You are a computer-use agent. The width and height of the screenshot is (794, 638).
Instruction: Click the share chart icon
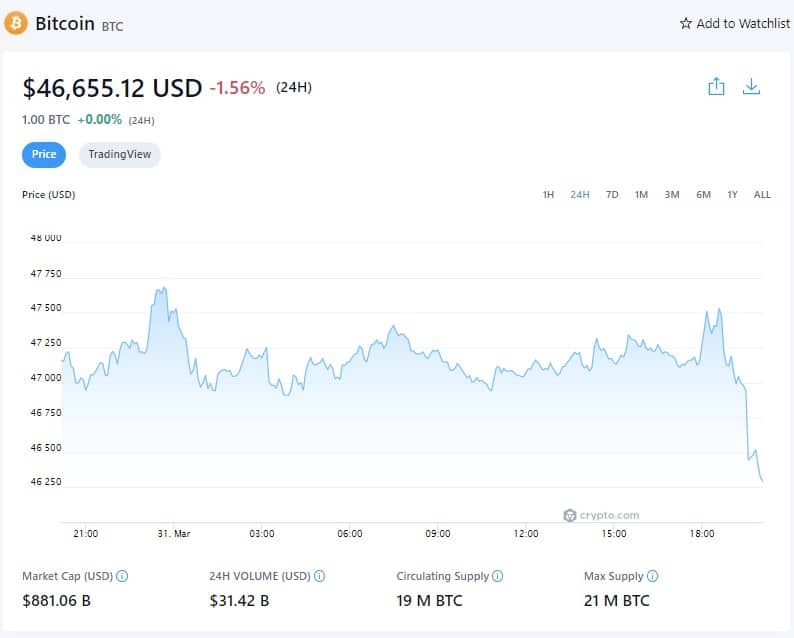(716, 87)
